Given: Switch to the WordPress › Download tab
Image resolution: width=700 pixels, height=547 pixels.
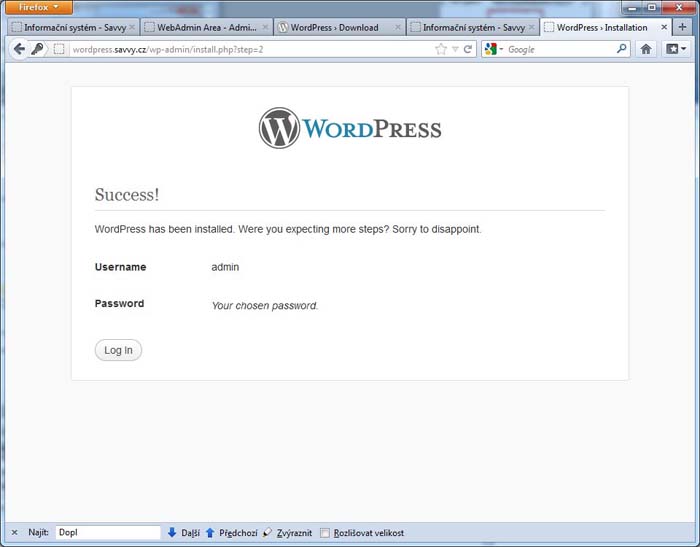Looking at the screenshot, I should [x=339, y=28].
